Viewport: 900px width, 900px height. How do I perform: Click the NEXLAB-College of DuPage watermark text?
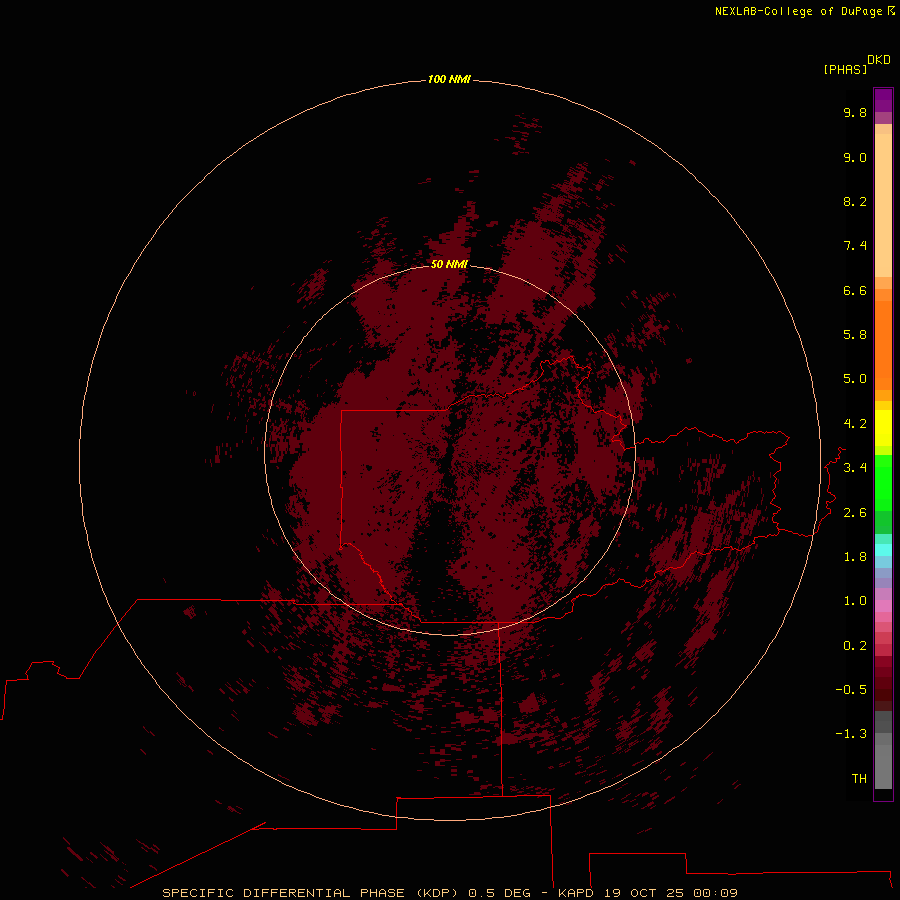pyautogui.click(x=805, y=11)
